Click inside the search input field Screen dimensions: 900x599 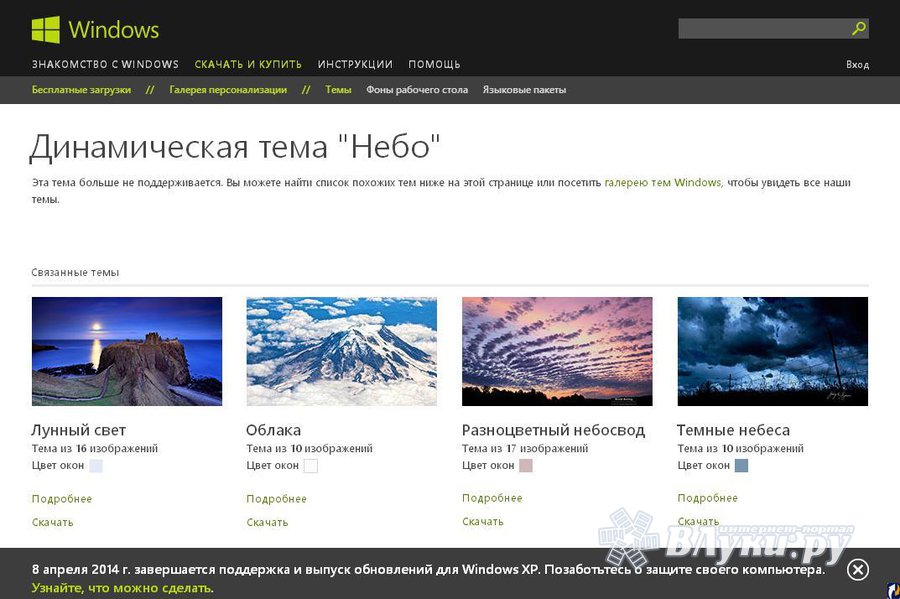762,28
